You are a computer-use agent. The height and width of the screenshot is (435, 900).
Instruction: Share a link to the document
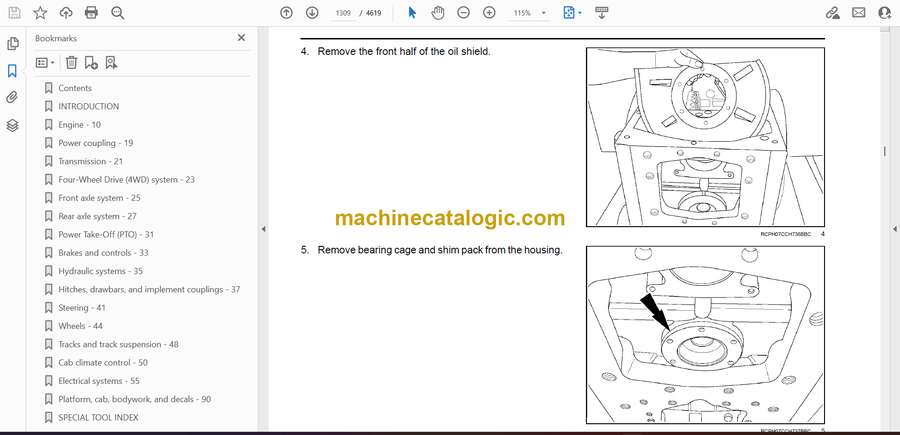832,13
